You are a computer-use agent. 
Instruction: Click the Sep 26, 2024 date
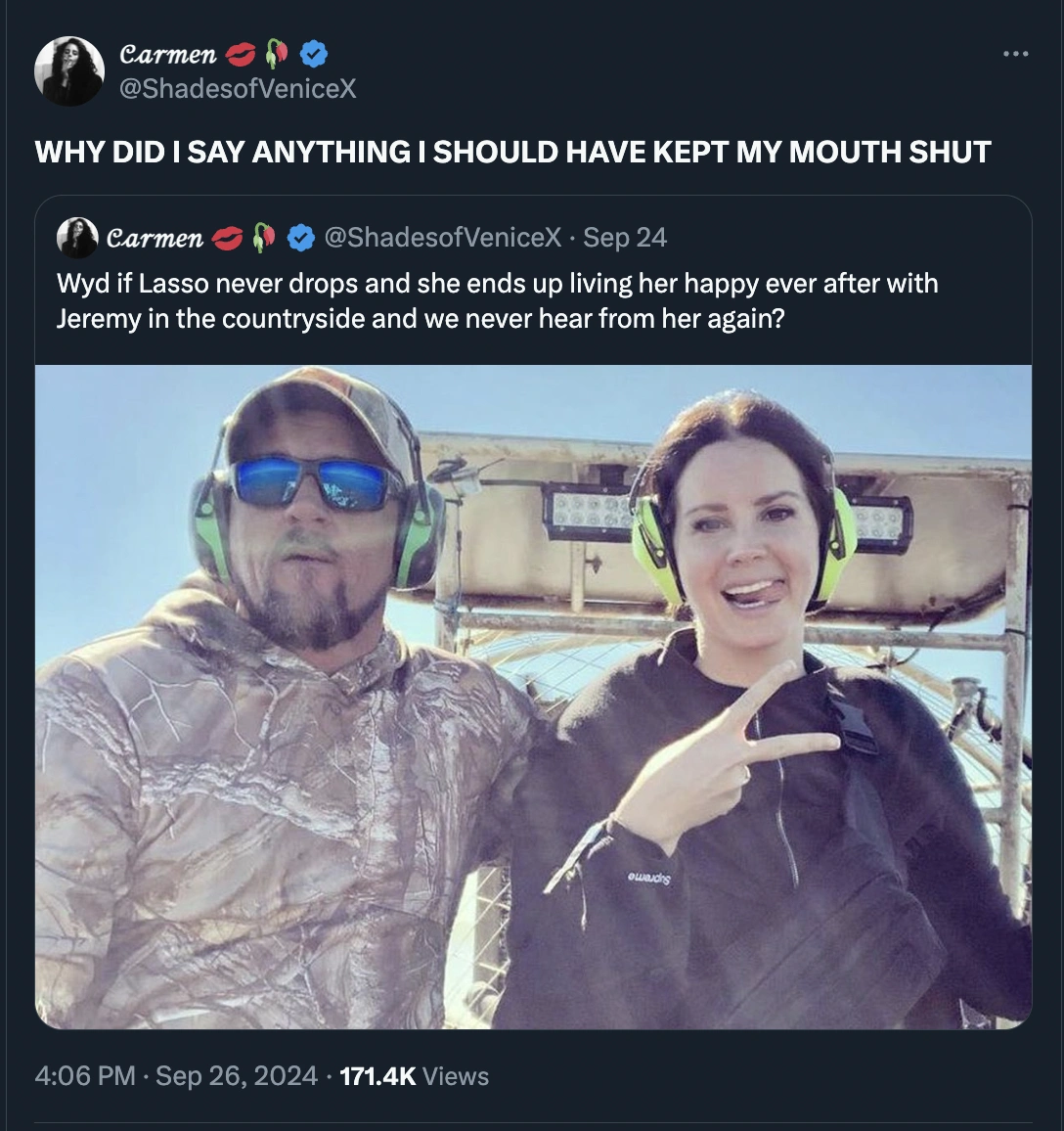click(237, 1076)
